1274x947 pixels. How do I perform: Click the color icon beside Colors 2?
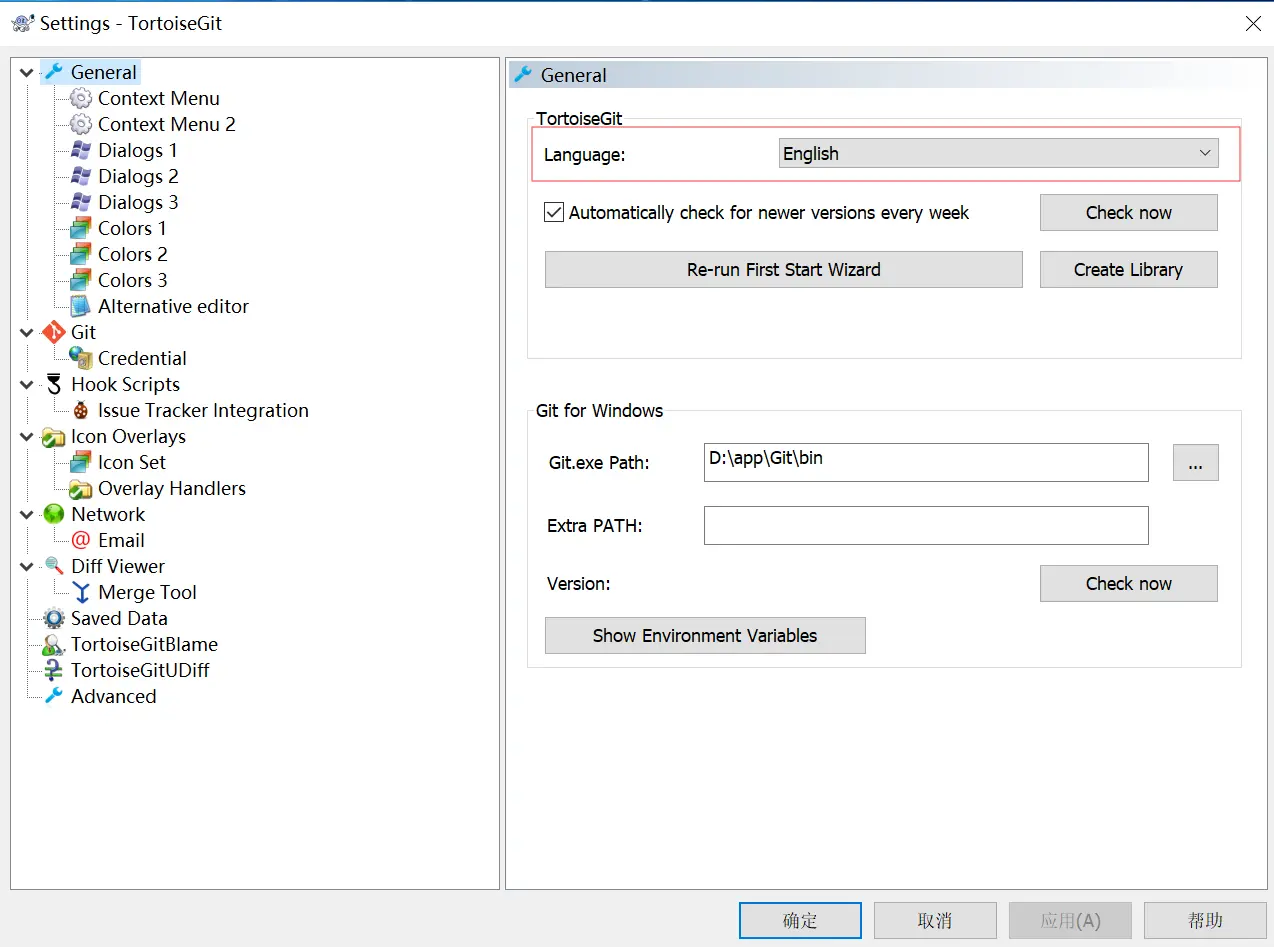tap(80, 254)
